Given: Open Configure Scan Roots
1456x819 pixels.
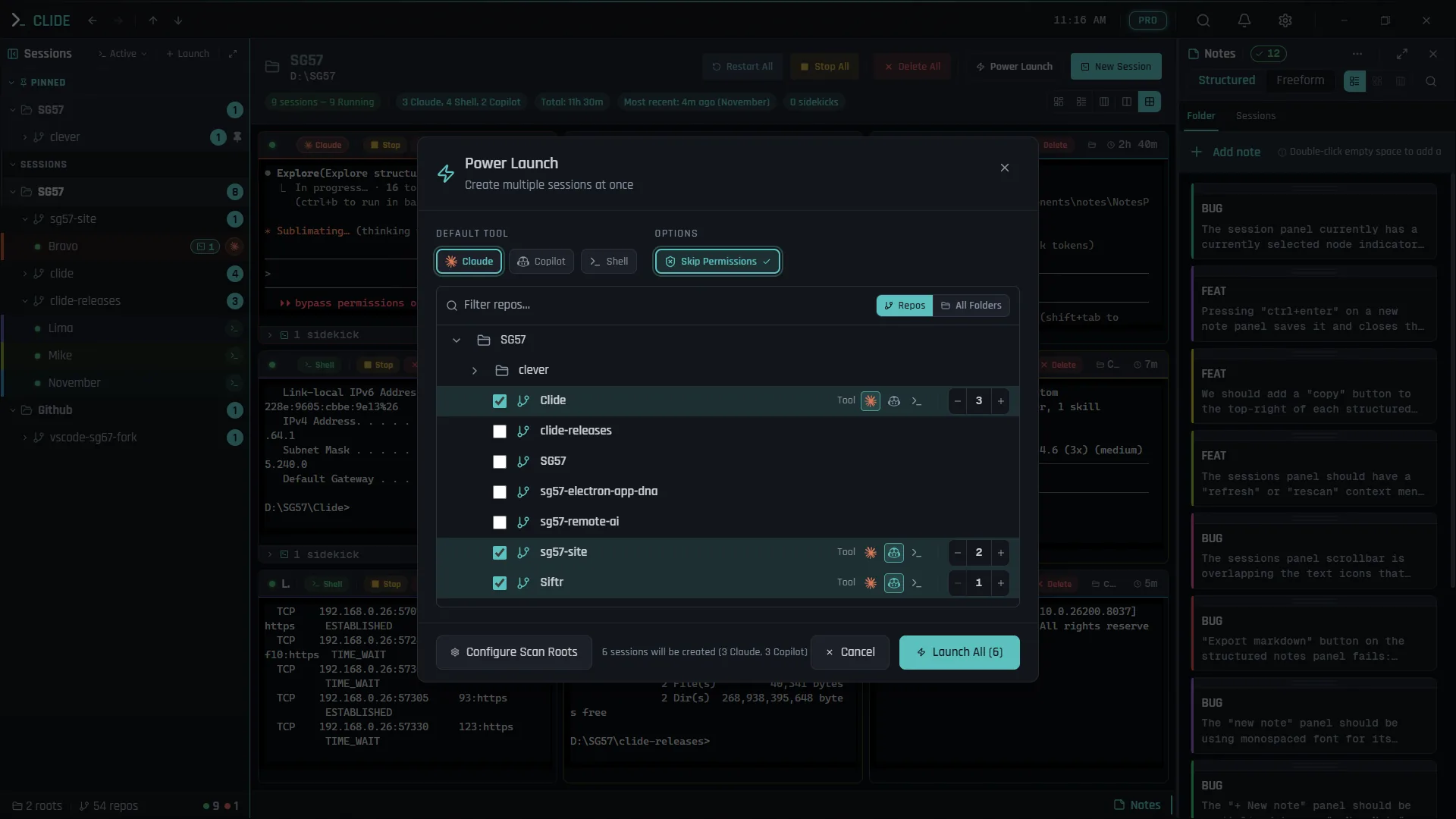Looking at the screenshot, I should [x=514, y=652].
